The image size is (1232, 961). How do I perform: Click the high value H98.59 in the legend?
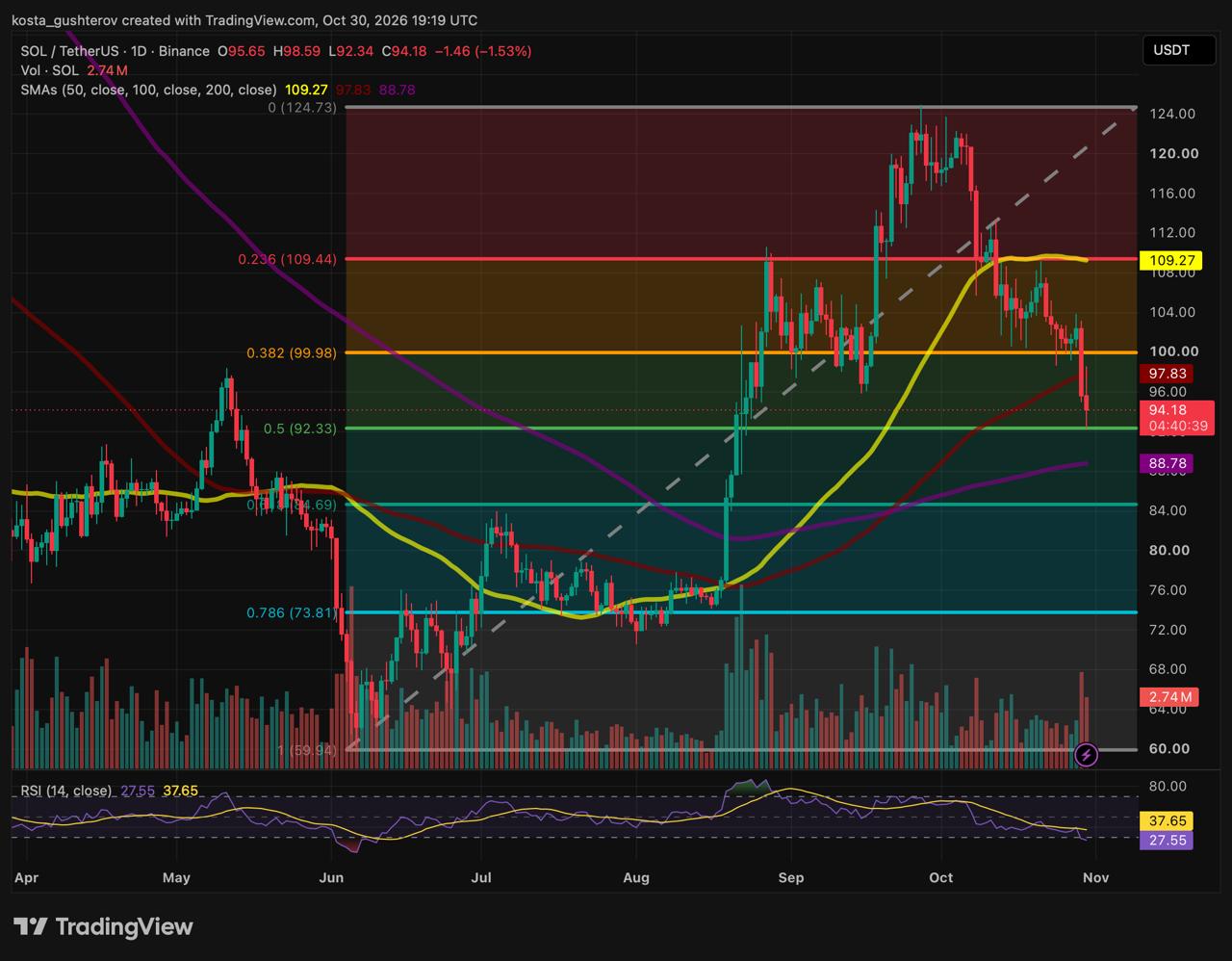[299, 51]
